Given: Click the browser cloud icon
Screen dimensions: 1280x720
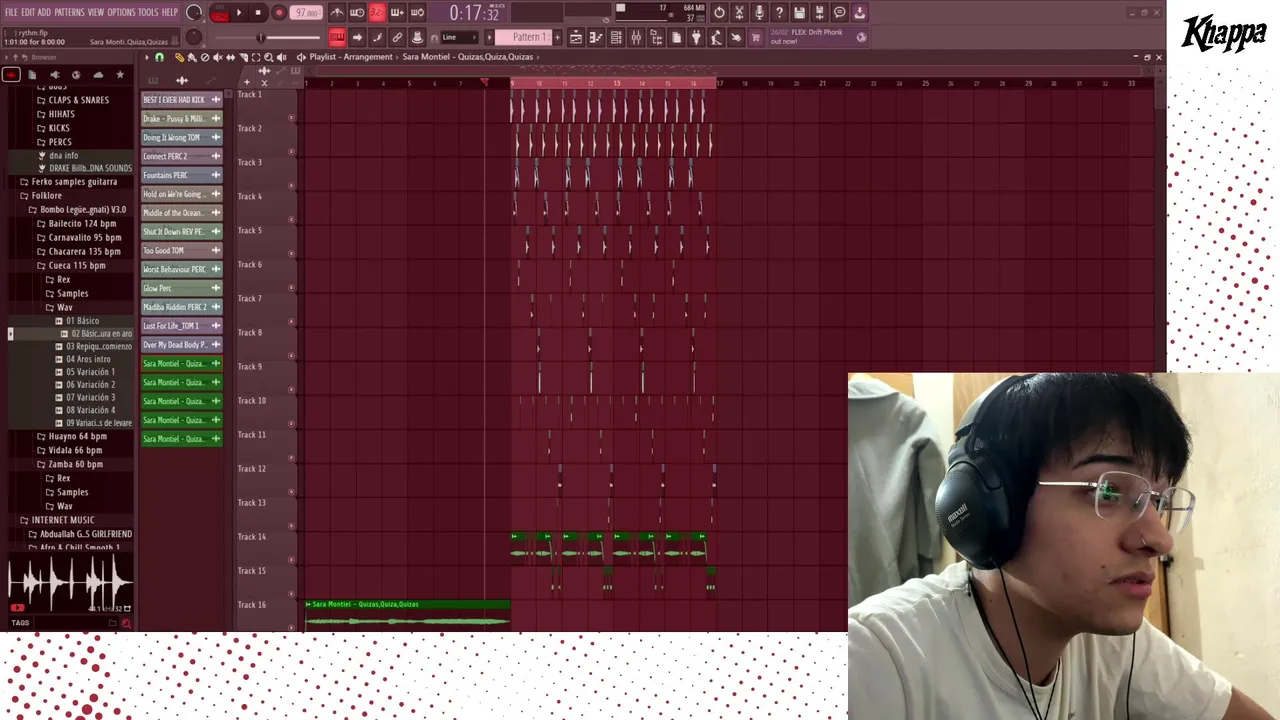Looking at the screenshot, I should pos(98,75).
